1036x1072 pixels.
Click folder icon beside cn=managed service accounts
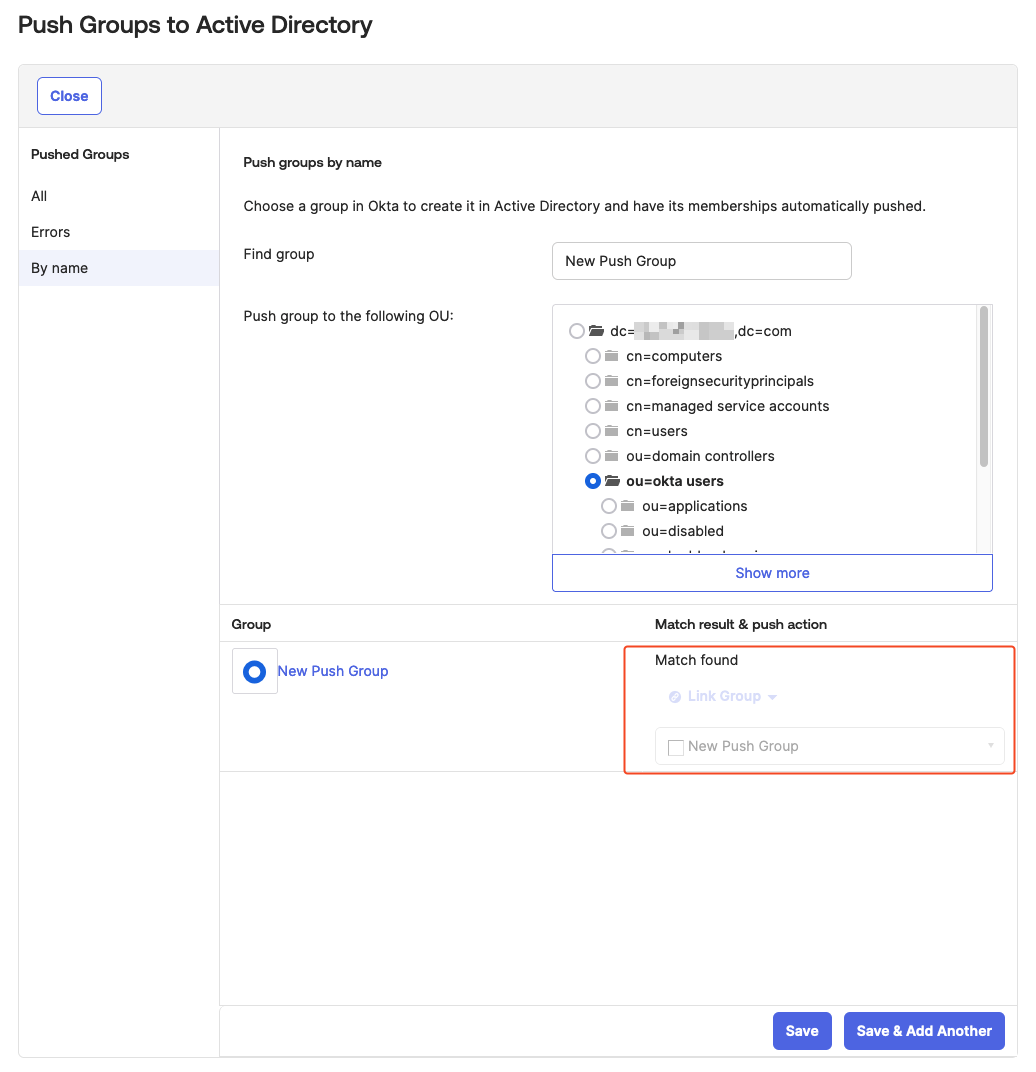coord(612,406)
